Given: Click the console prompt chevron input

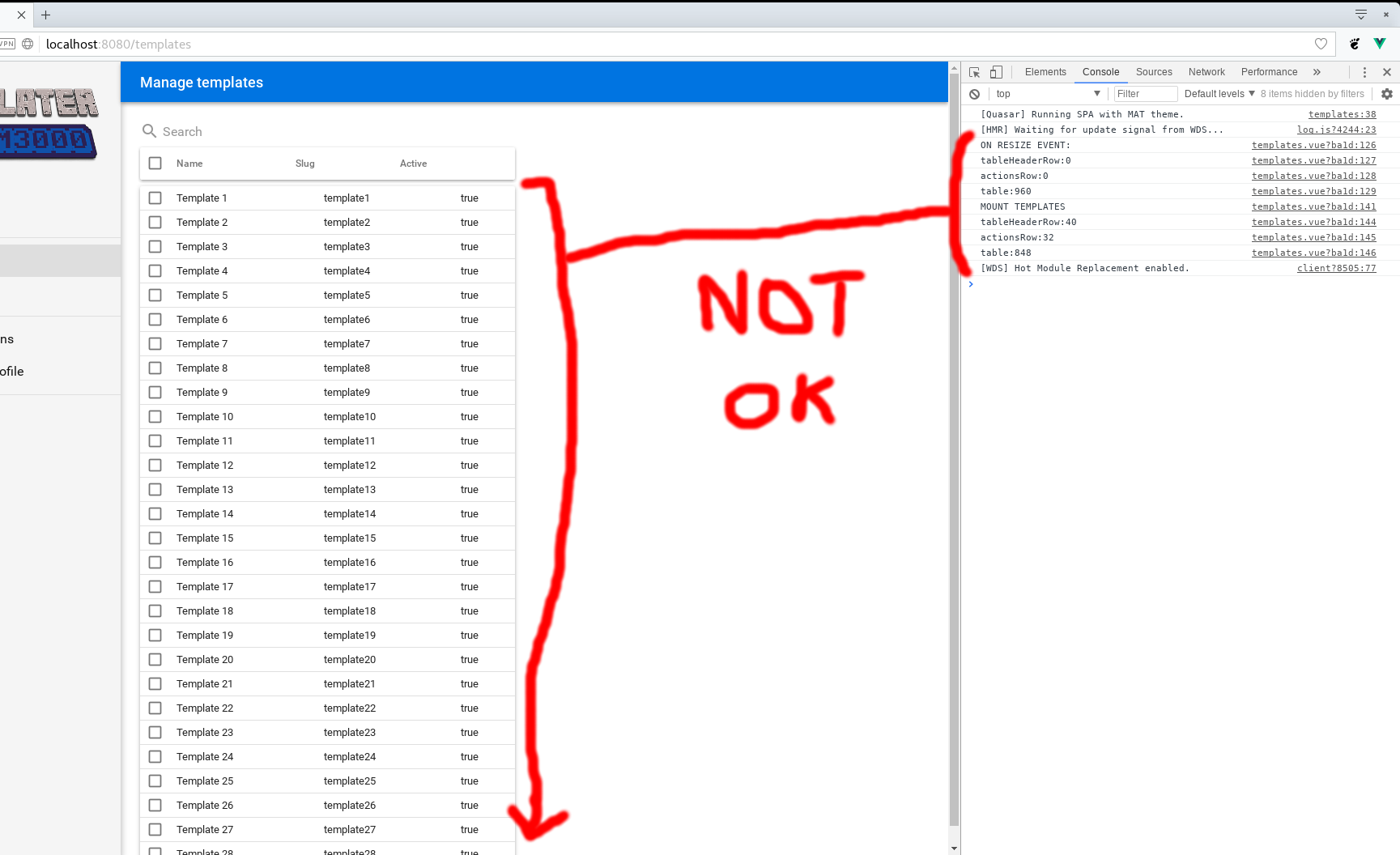Looking at the screenshot, I should point(971,284).
